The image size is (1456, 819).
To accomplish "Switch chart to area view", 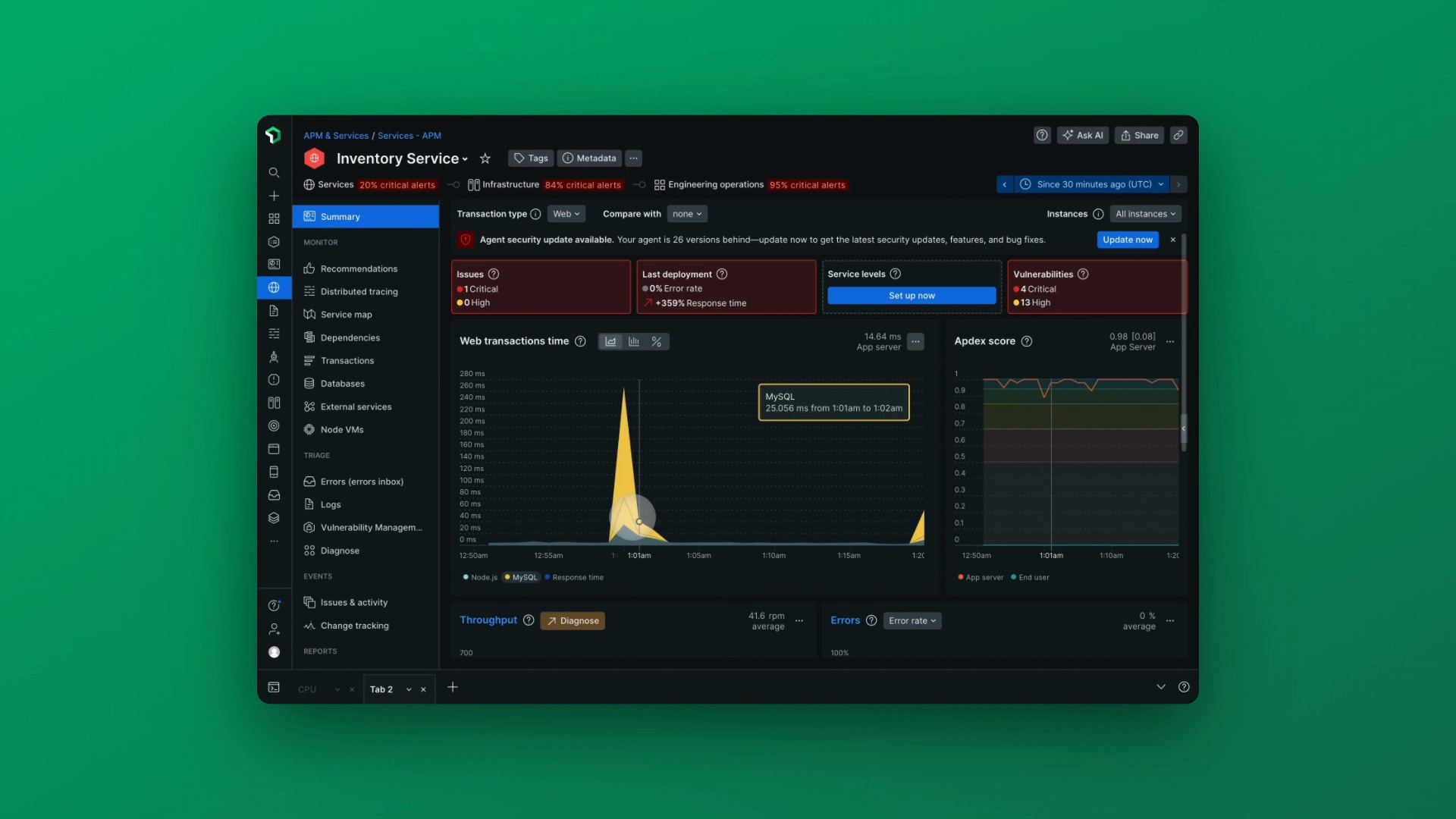I will click(610, 341).
